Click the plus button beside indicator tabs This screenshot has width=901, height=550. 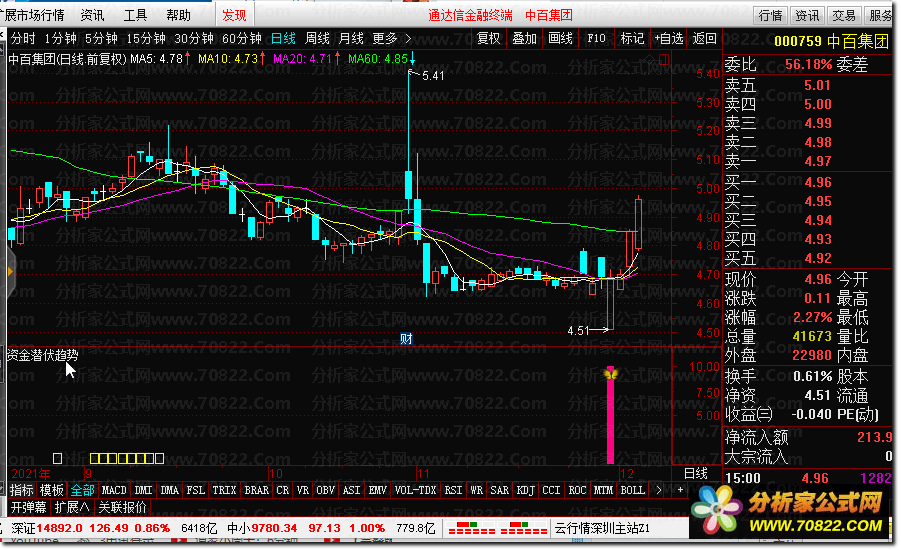tap(680, 490)
